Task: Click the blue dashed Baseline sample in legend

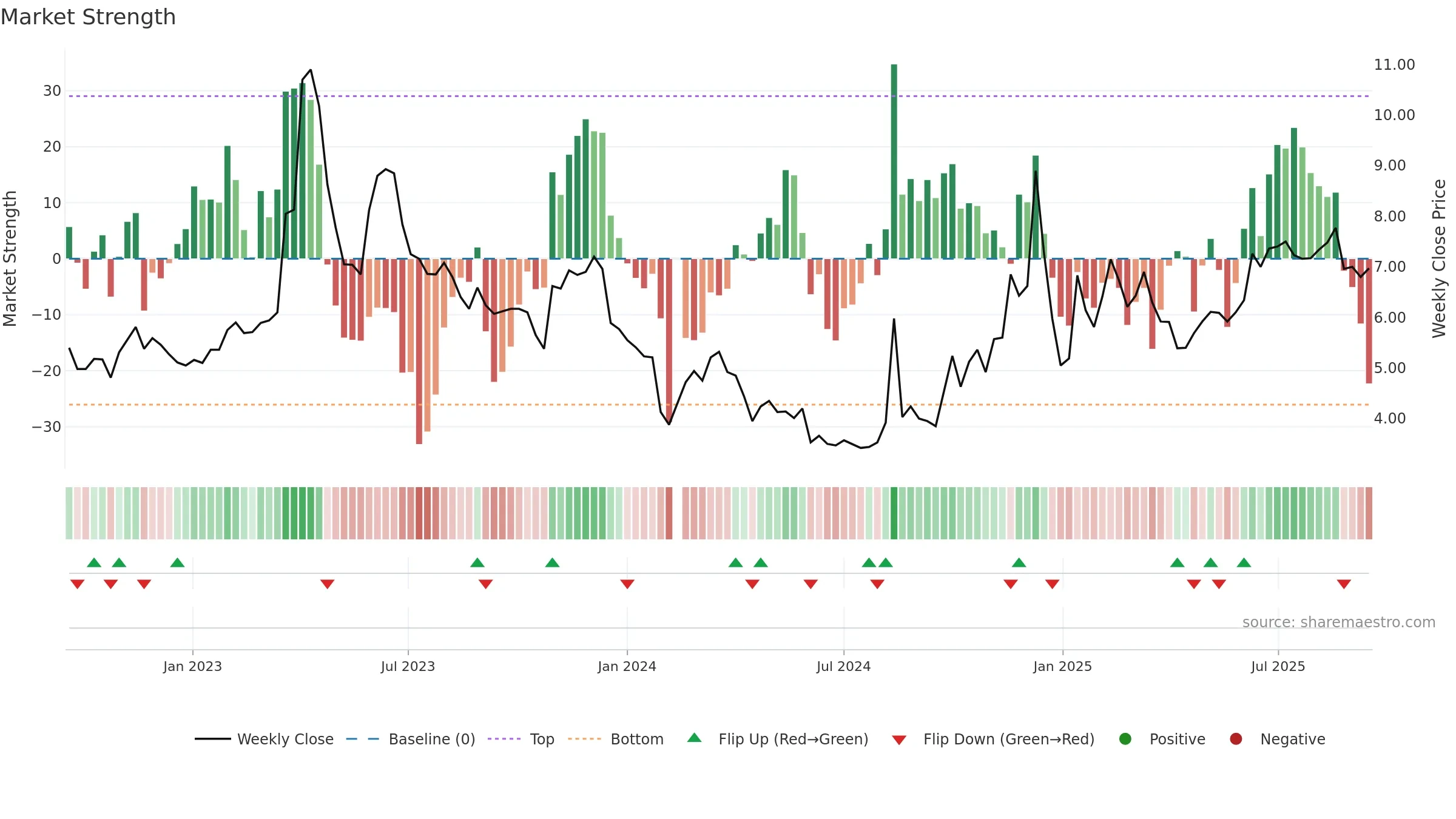Action: pos(363,739)
